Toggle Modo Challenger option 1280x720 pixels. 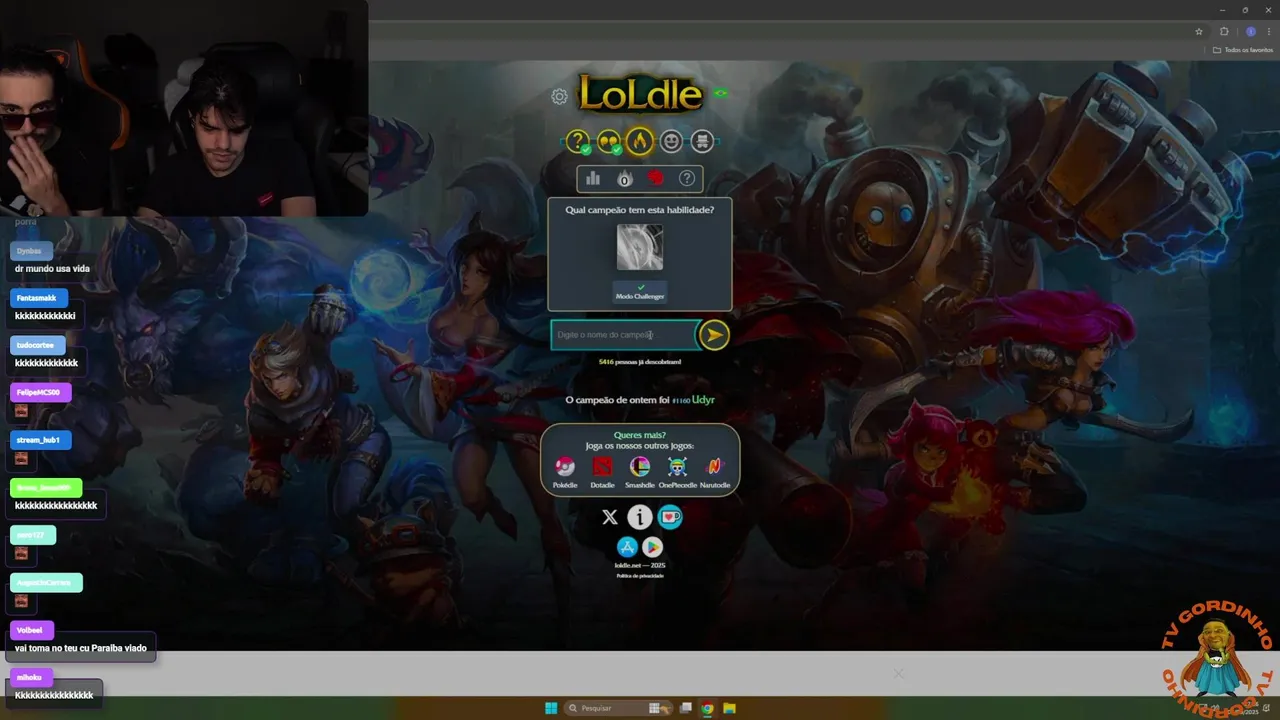tap(640, 292)
